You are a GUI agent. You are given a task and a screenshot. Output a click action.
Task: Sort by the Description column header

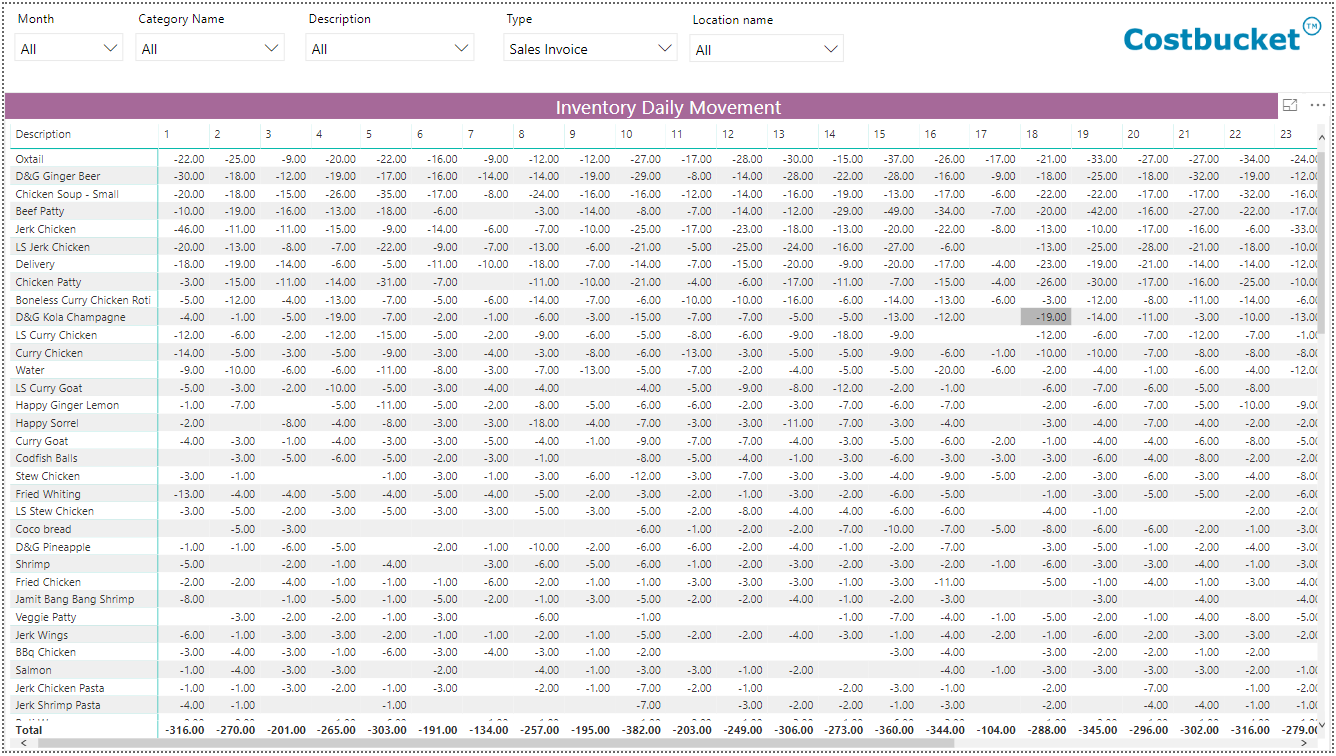tap(43, 134)
